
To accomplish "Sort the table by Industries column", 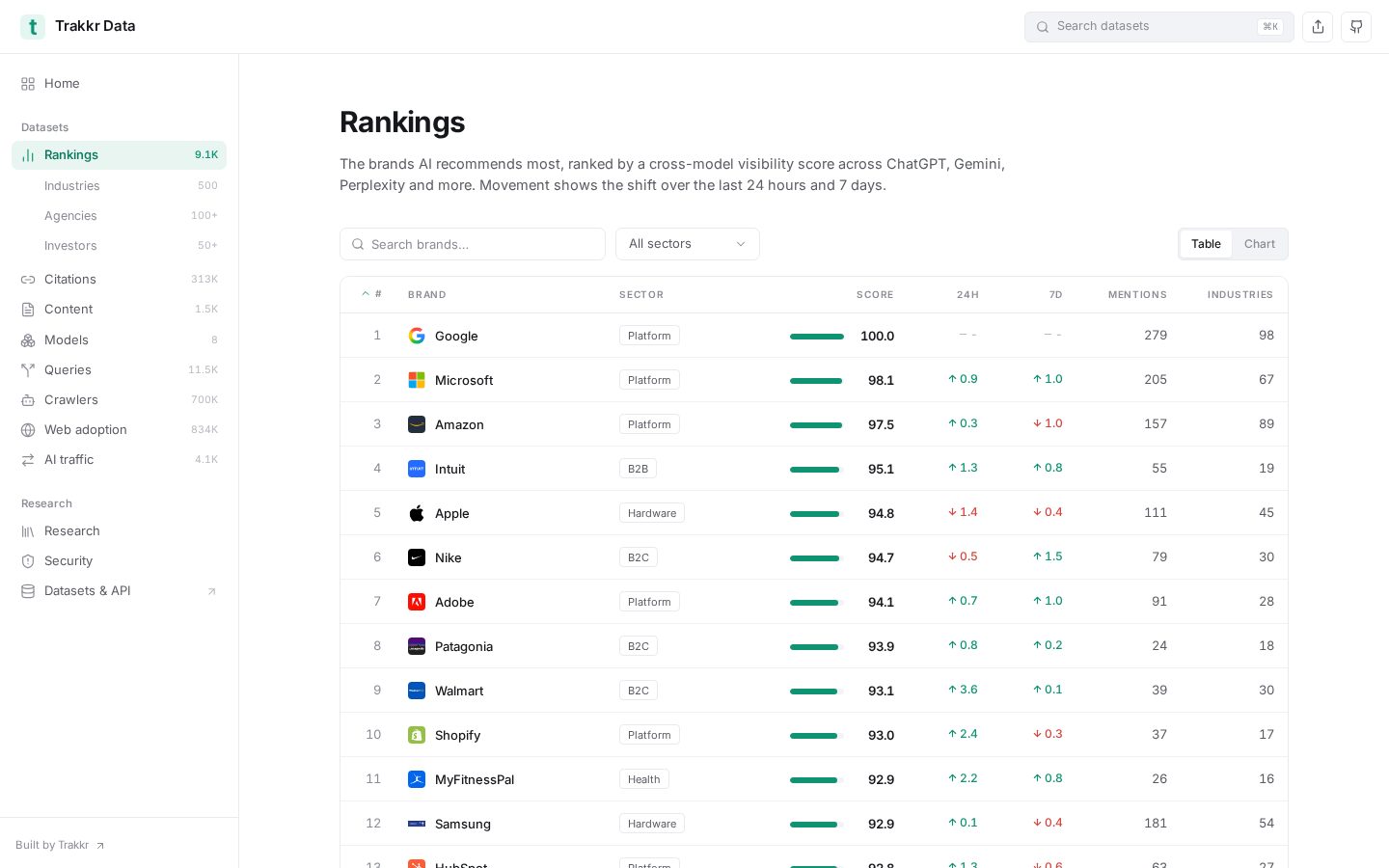I will click(1240, 295).
